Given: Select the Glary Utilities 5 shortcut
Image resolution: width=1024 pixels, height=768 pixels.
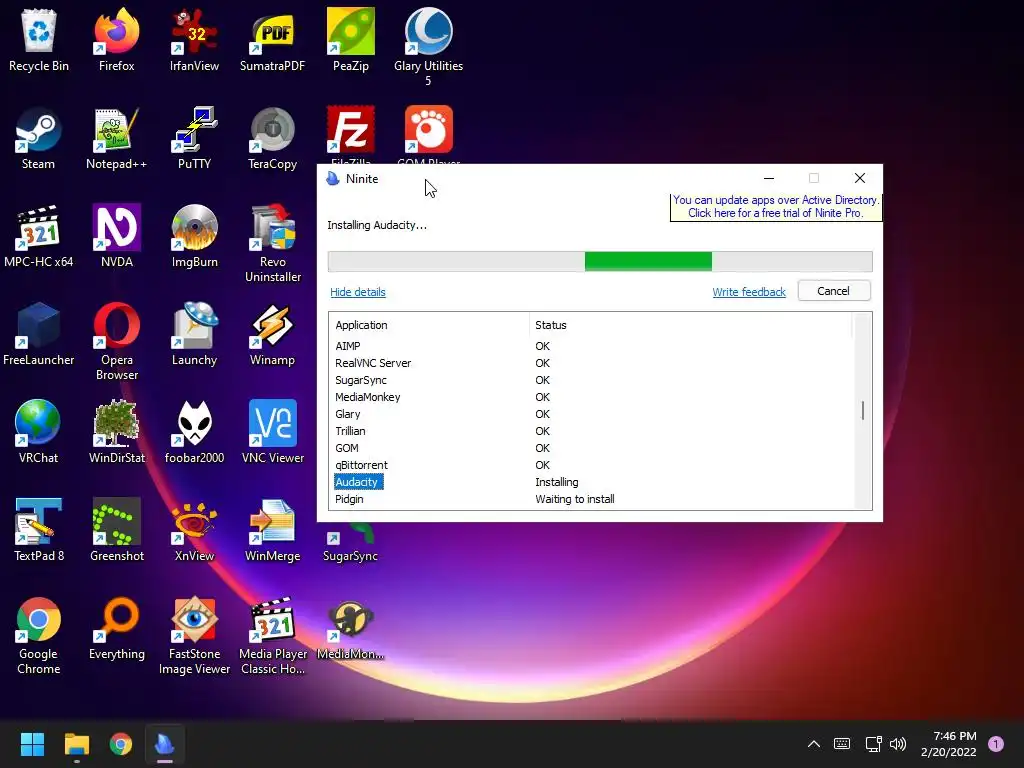Looking at the screenshot, I should pos(428,46).
